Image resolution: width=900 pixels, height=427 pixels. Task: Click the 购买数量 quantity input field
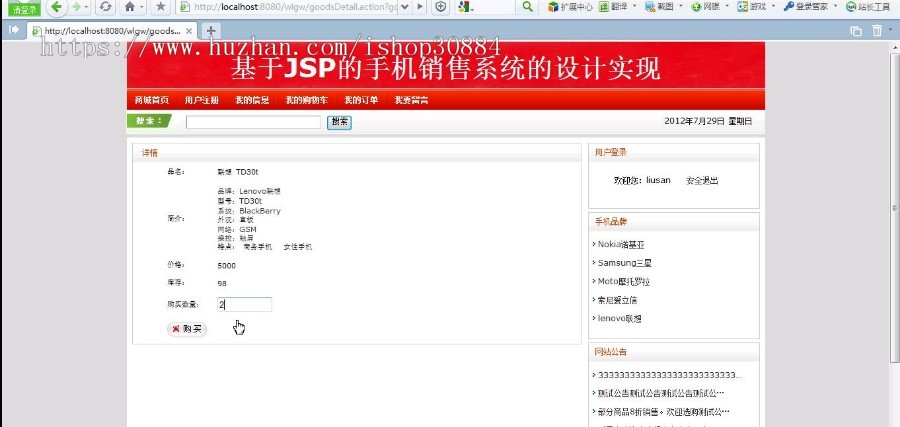click(245, 305)
